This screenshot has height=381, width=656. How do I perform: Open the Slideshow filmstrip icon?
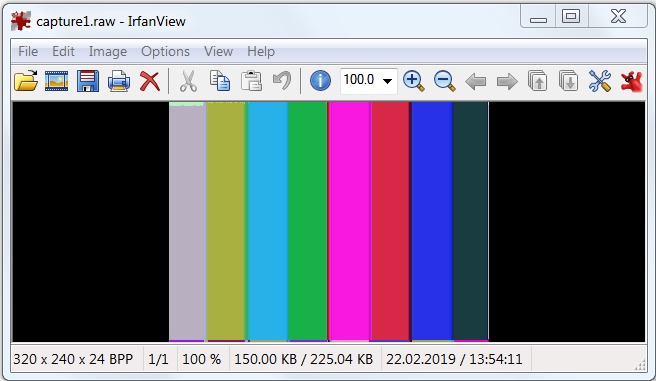(56, 81)
